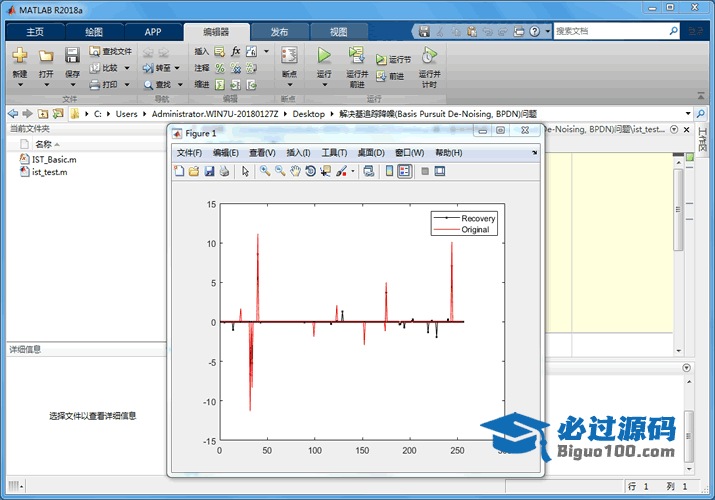Open the address bar path dropdown arrow
Image resolution: width=715 pixels, height=500 pixels.
(688, 113)
